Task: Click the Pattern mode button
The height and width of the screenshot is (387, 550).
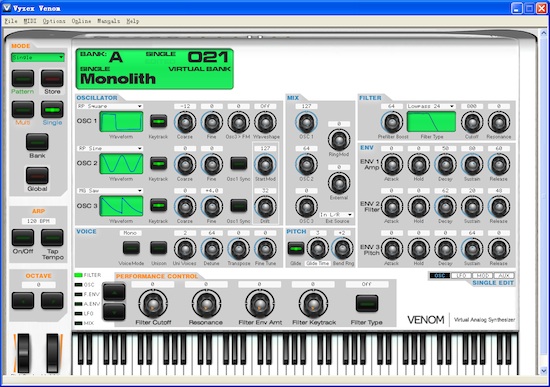Action: (x=23, y=78)
